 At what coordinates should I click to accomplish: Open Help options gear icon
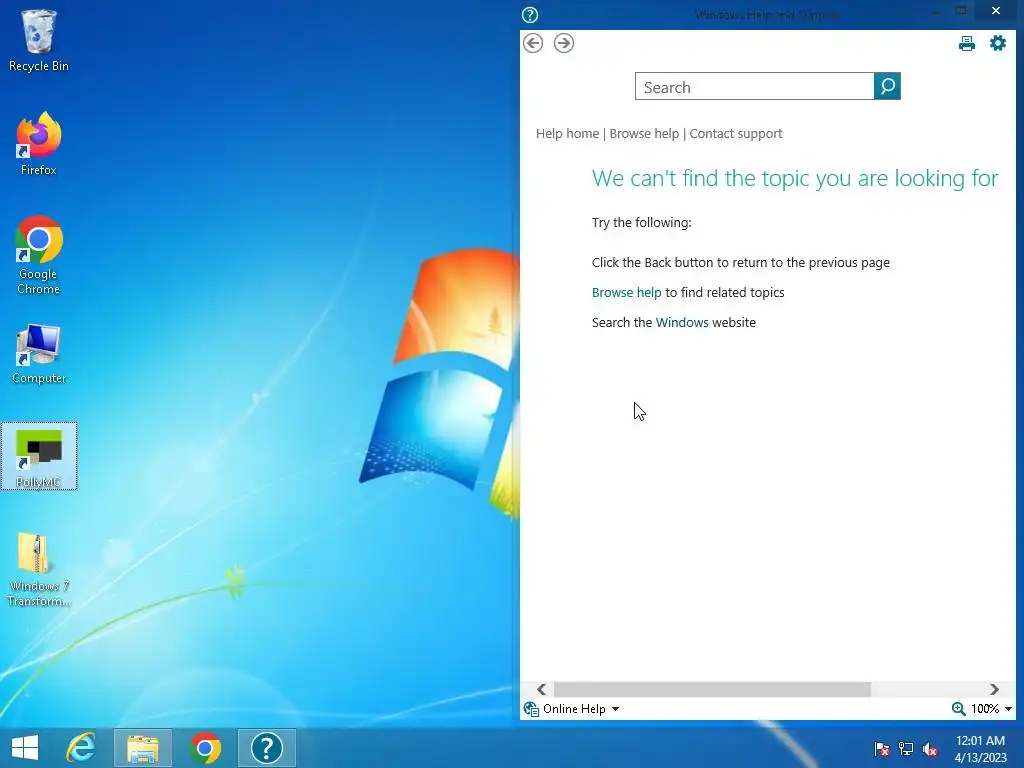(998, 43)
